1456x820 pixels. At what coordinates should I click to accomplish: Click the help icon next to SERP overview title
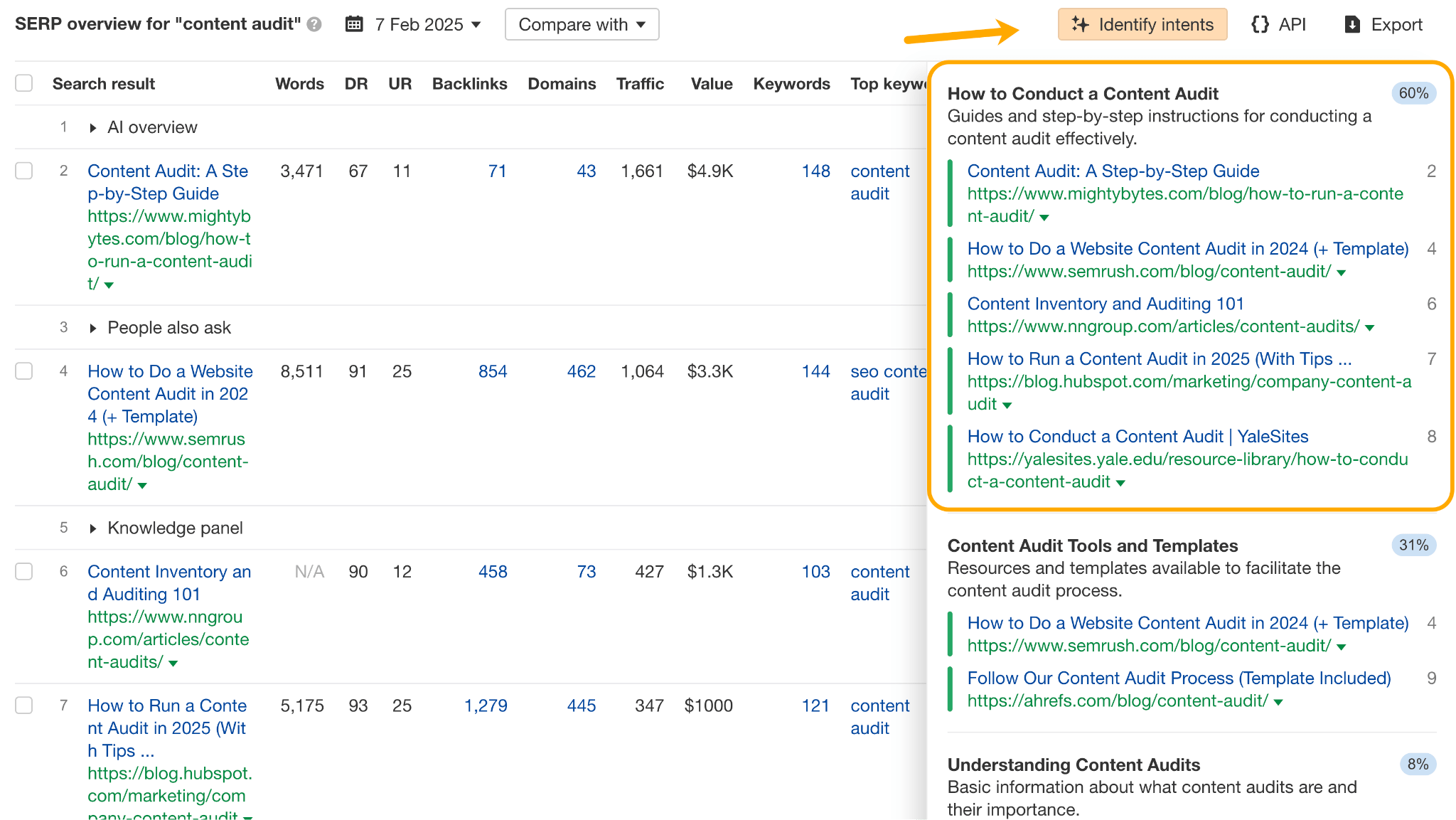[313, 23]
